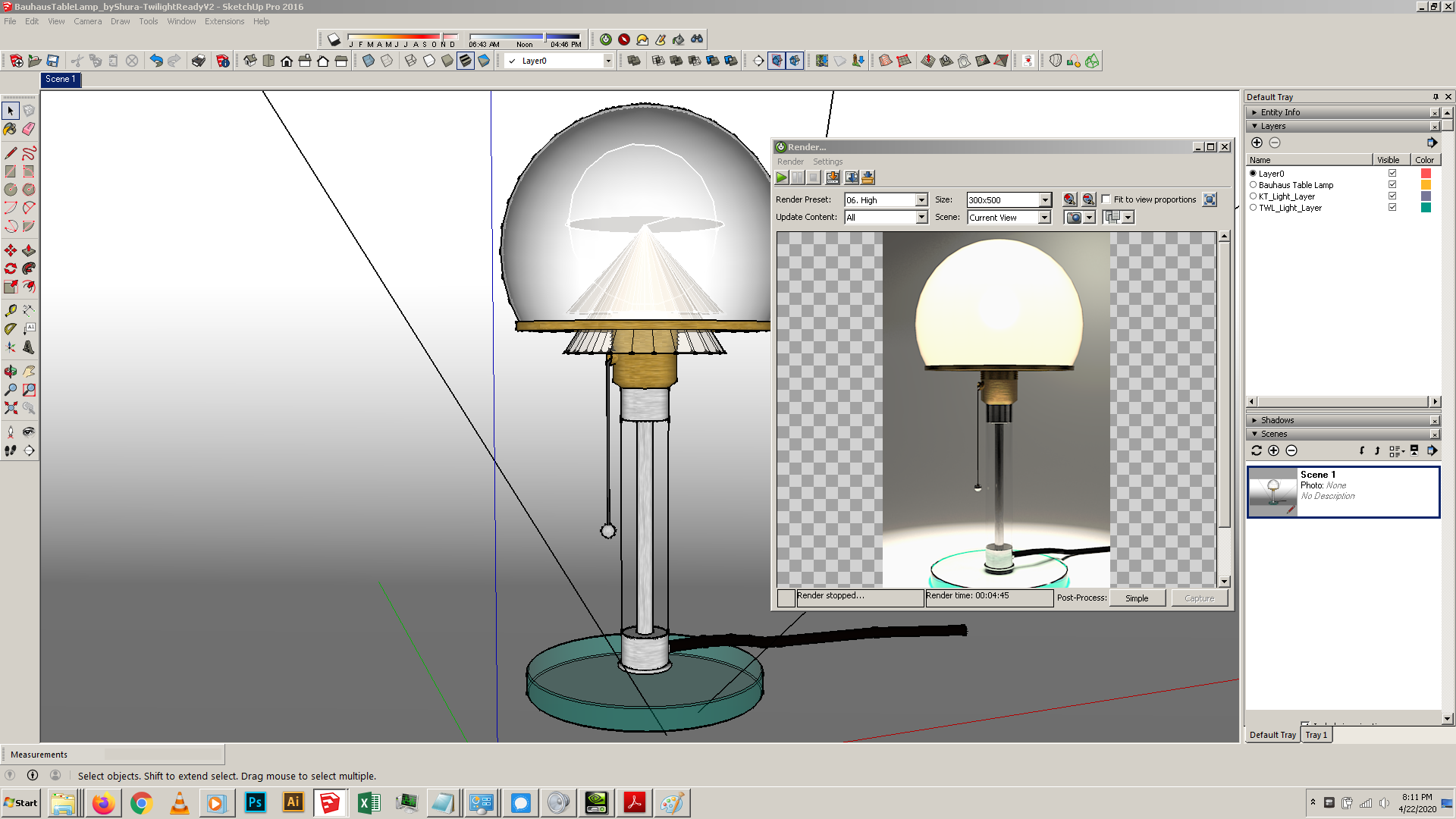Select the Tape Measure tool

[11, 310]
